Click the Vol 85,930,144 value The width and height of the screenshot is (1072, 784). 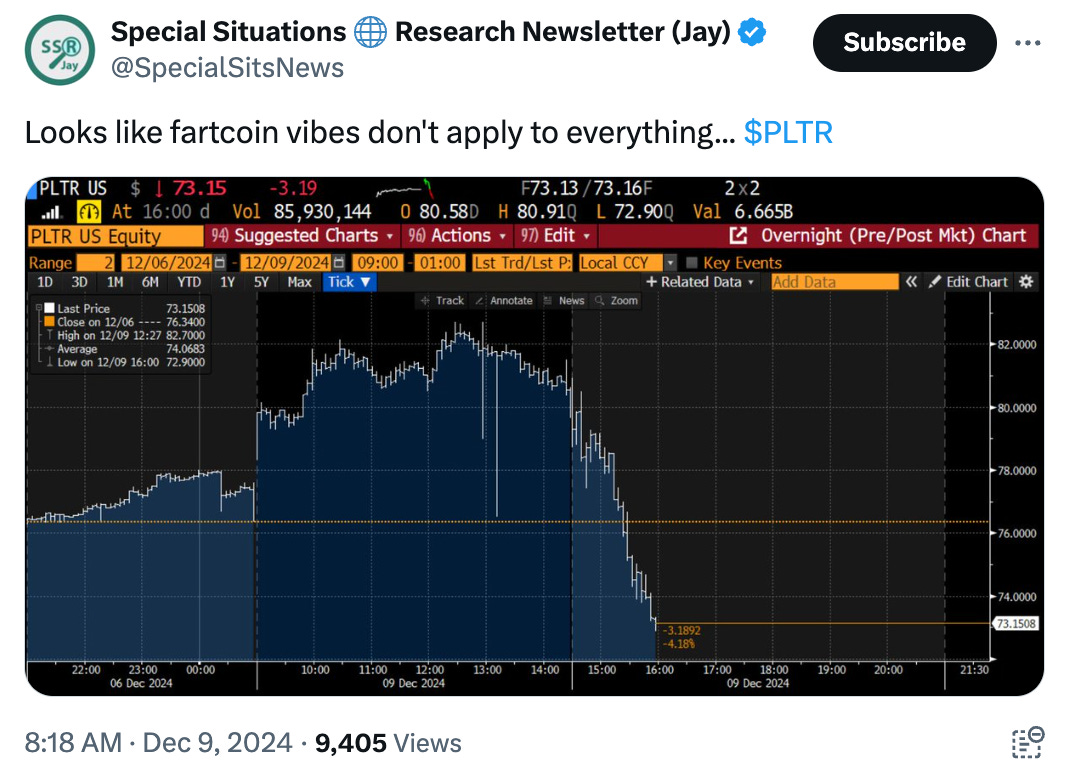[x=322, y=212]
